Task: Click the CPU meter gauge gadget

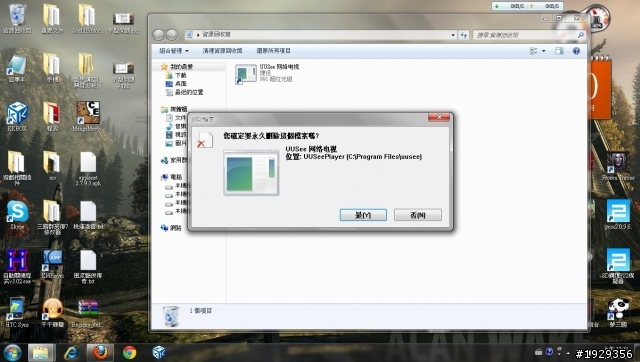Action: coord(597,18)
